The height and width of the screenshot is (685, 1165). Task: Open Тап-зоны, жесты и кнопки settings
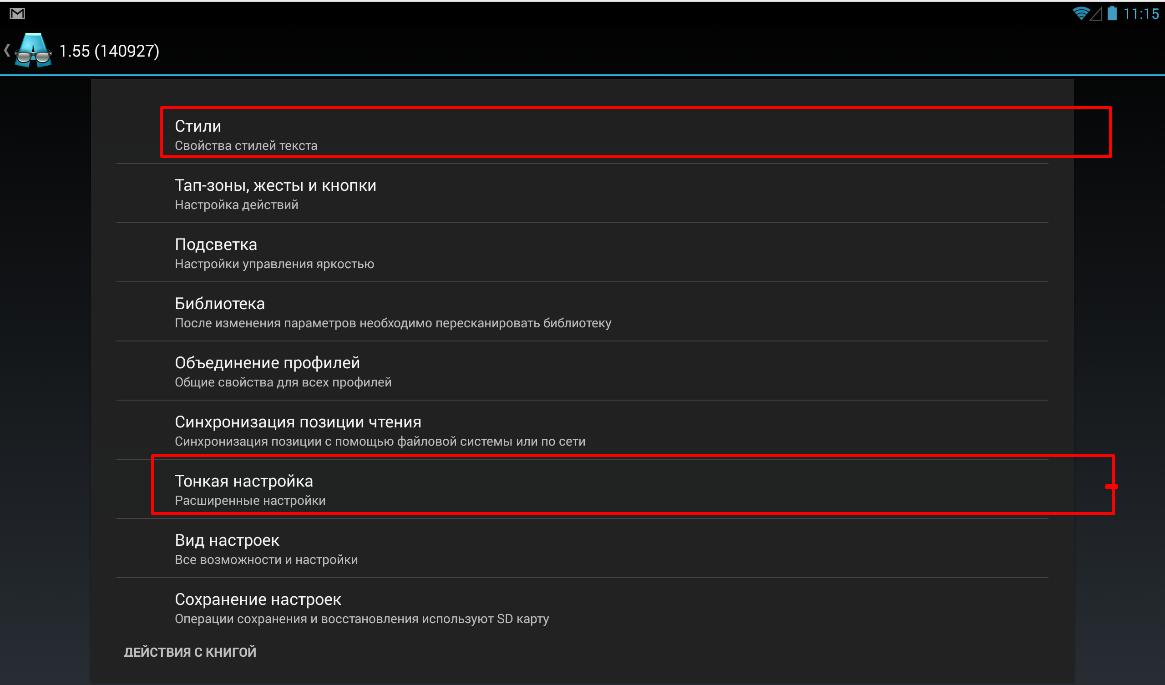(x=582, y=193)
